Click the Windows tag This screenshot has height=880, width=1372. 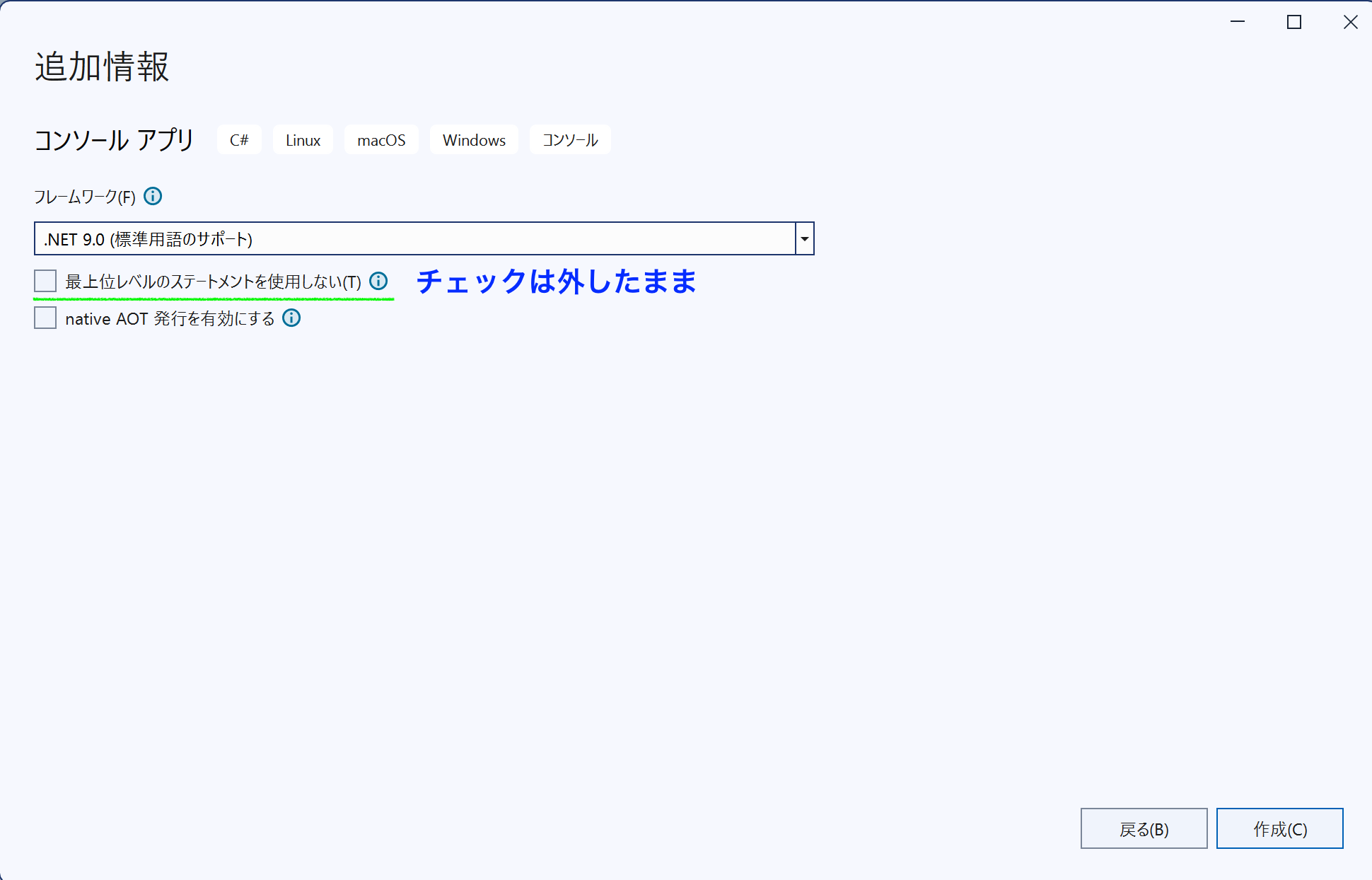click(x=474, y=139)
